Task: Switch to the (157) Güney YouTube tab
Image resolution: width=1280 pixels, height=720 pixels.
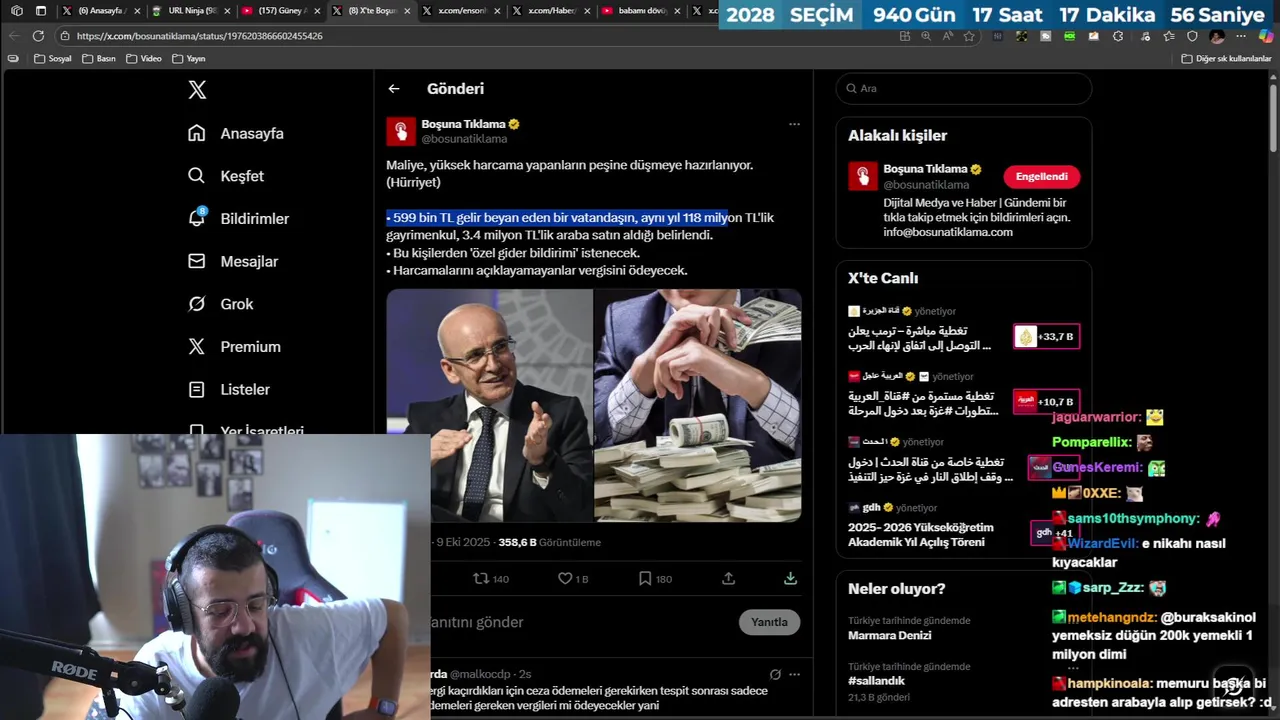Action: click(281, 11)
